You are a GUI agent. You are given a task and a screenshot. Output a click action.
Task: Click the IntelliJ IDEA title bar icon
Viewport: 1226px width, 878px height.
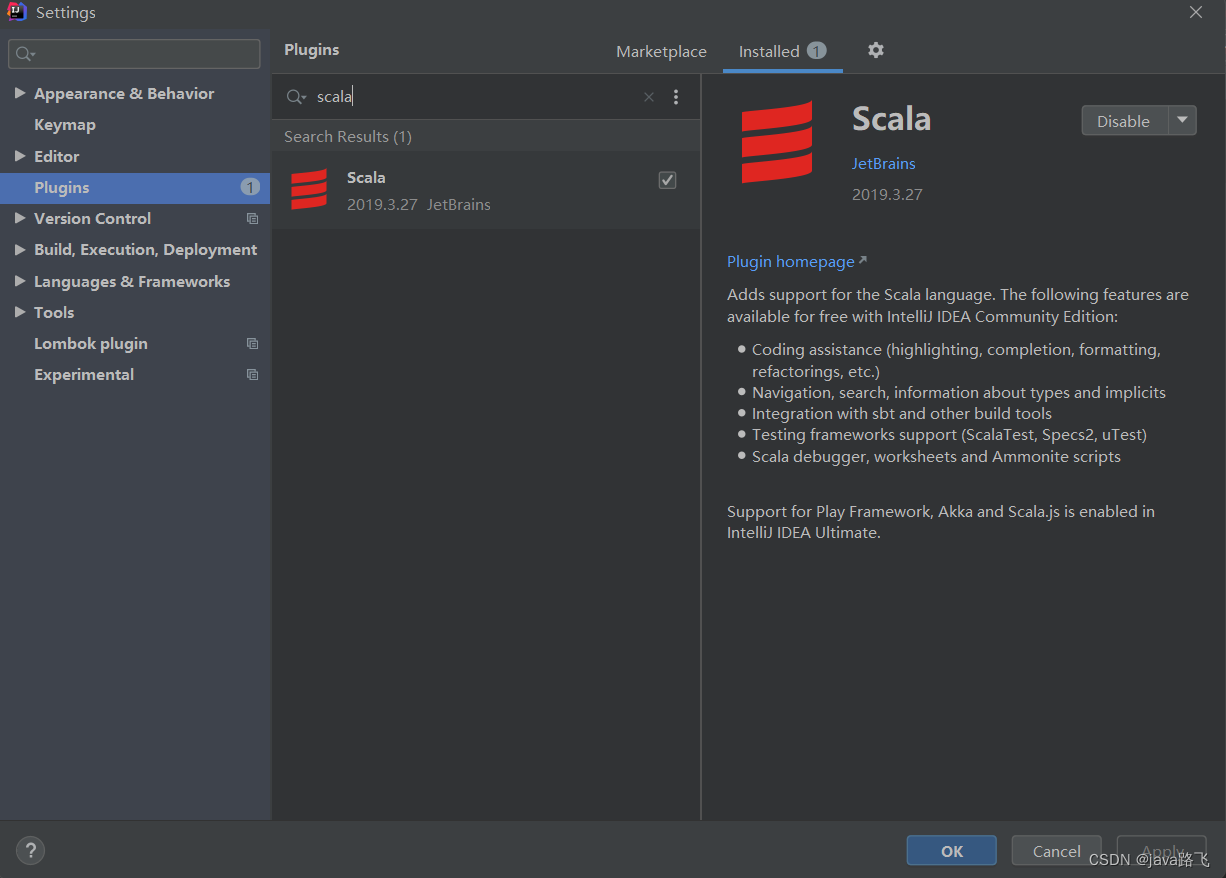pos(16,12)
